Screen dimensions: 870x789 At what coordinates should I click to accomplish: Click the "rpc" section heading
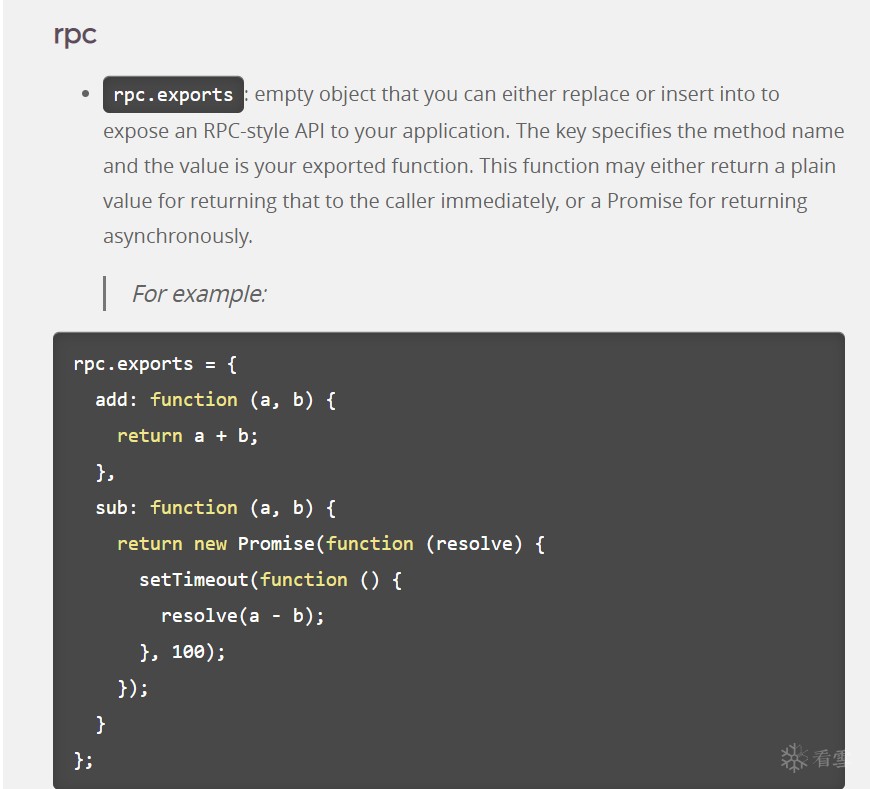pos(75,34)
